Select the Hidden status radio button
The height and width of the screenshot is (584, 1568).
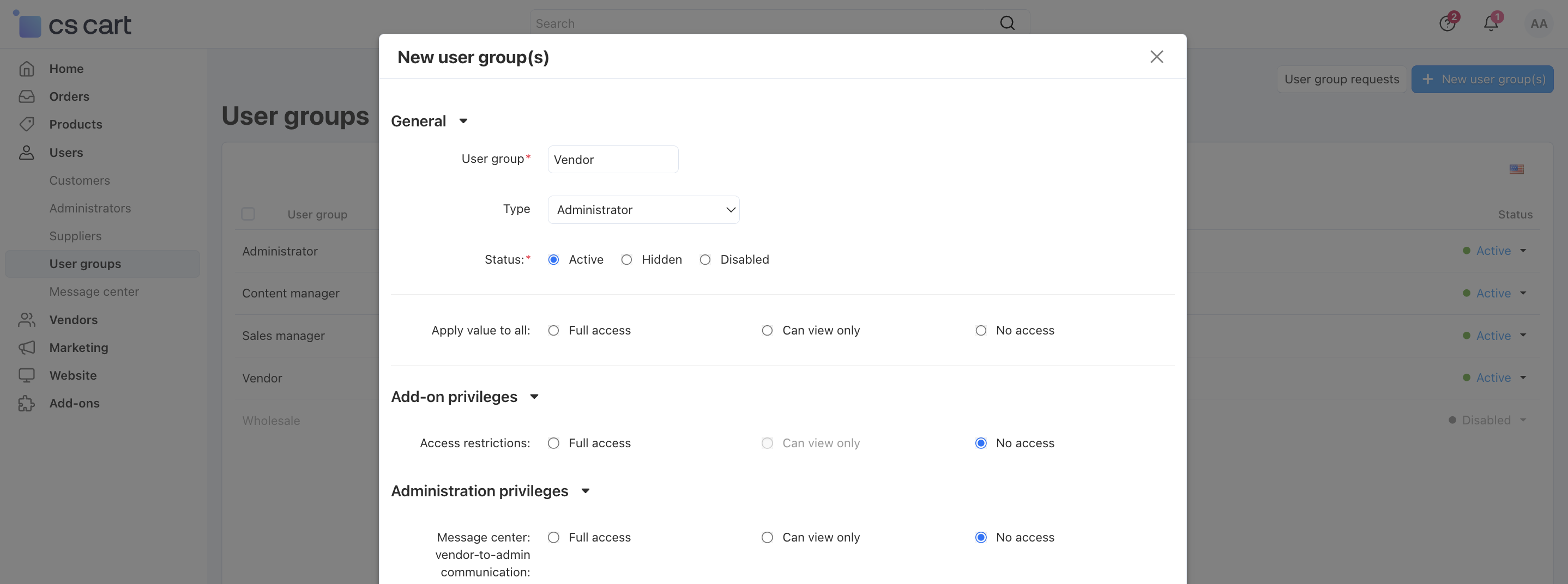coord(626,260)
